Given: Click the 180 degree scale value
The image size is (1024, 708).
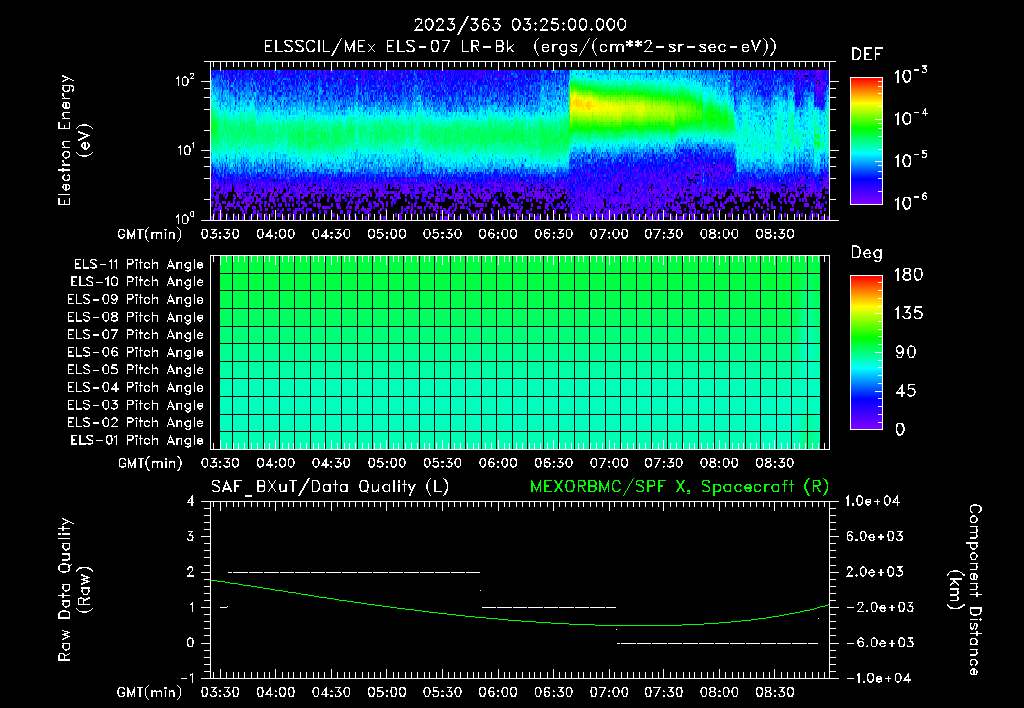Looking at the screenshot, I should click(908, 274).
